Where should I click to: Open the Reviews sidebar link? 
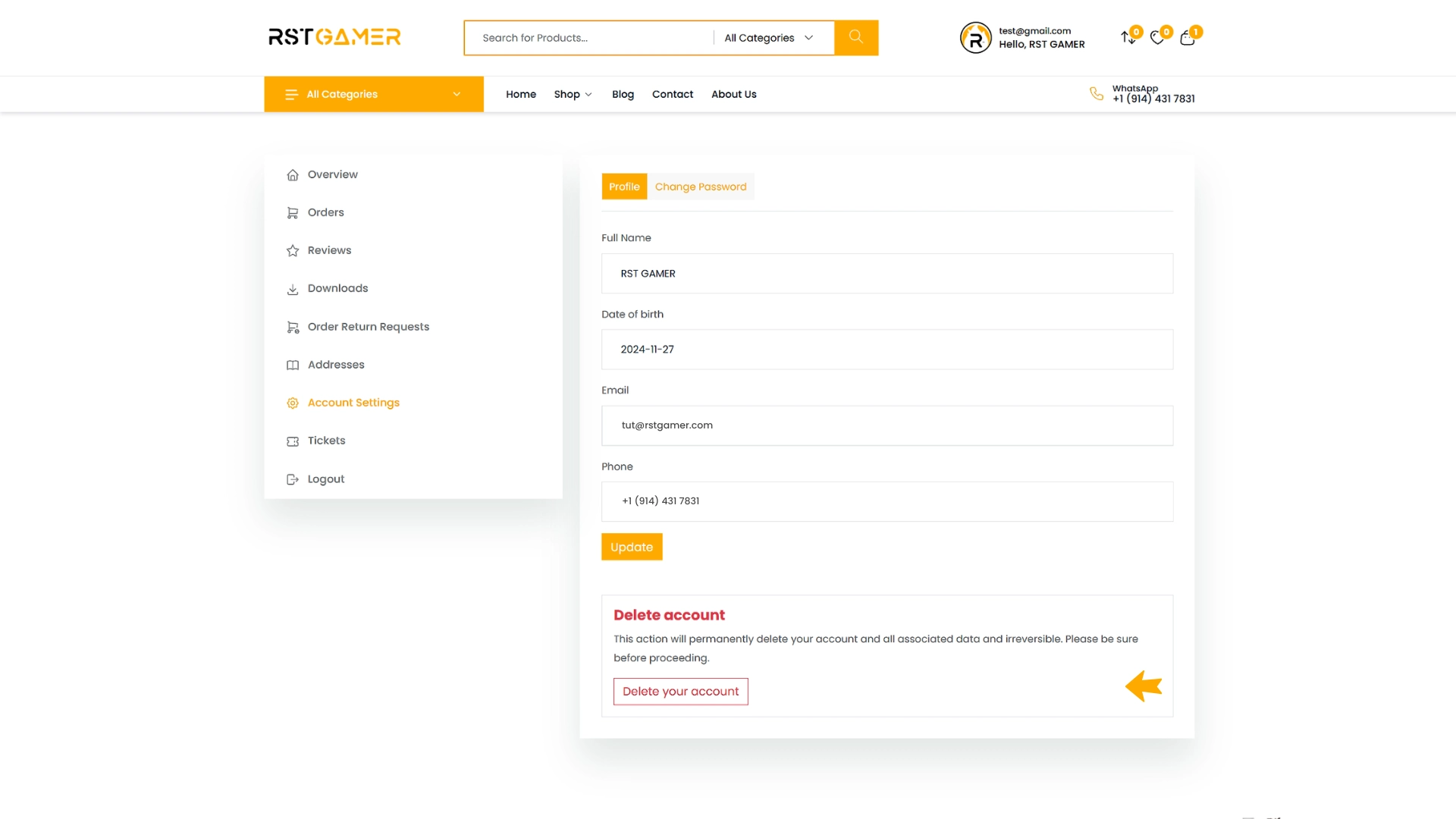(x=330, y=250)
